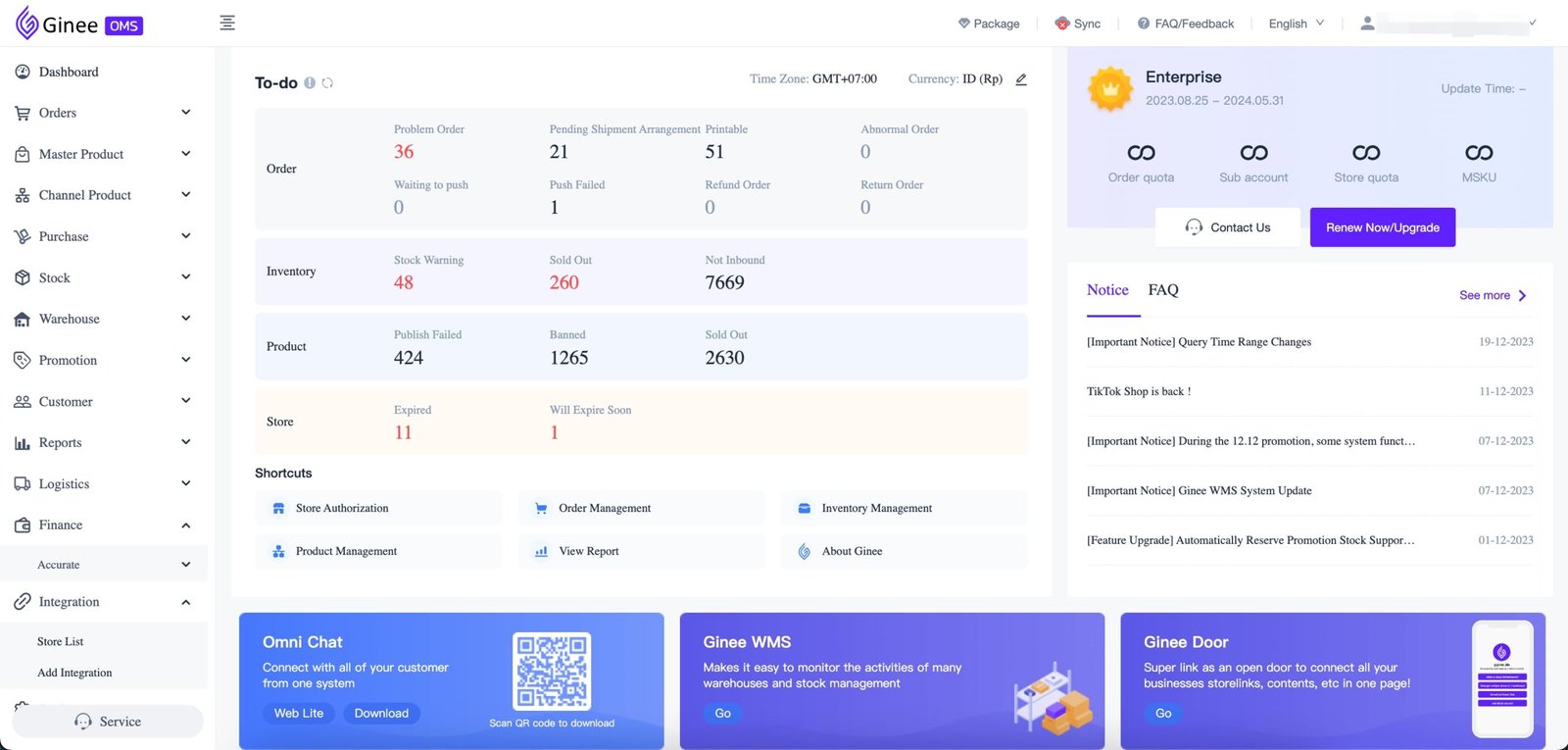1568x750 pixels.
Task: Collapse sidebar using the hamburger menu icon
Action: (x=227, y=23)
